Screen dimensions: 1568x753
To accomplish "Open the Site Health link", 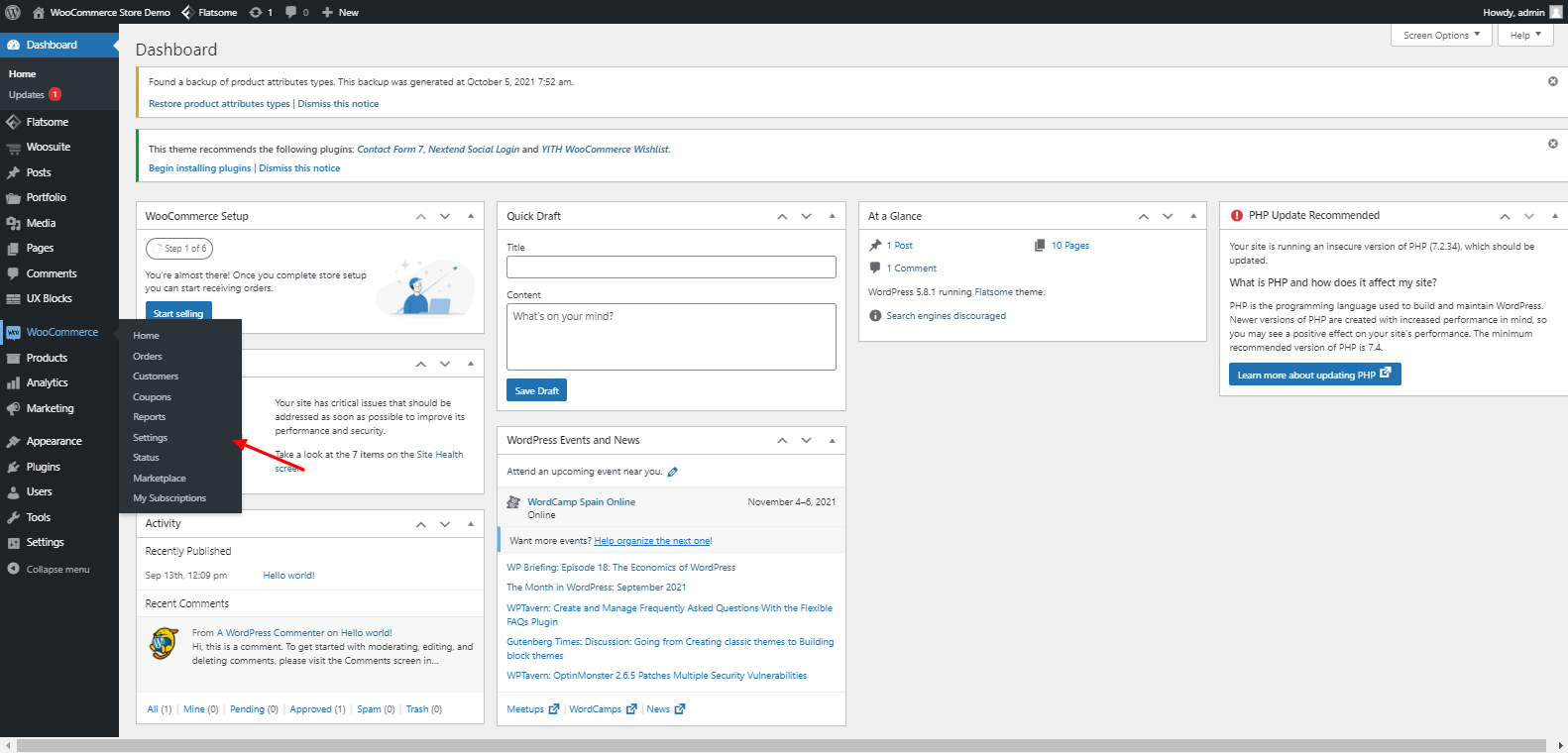I will pos(440,455).
